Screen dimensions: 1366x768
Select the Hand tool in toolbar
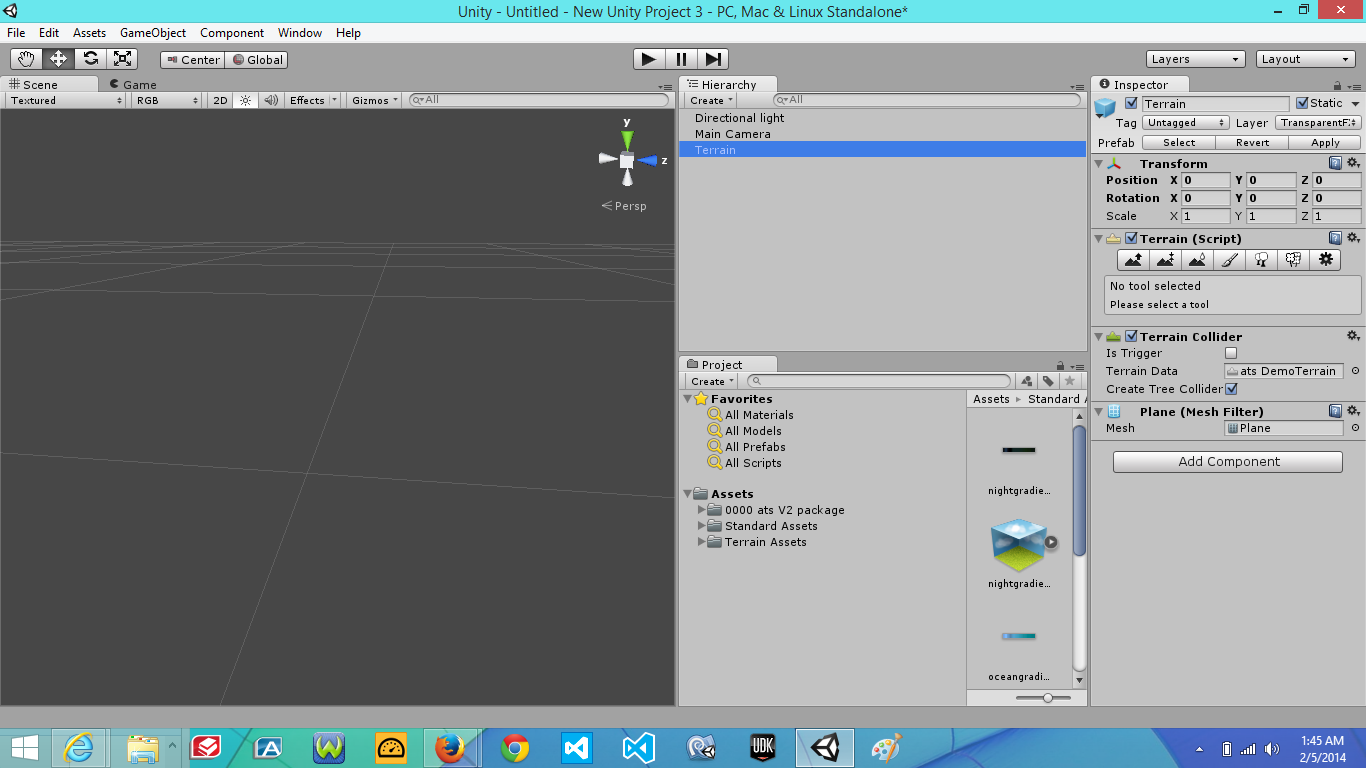click(26, 59)
